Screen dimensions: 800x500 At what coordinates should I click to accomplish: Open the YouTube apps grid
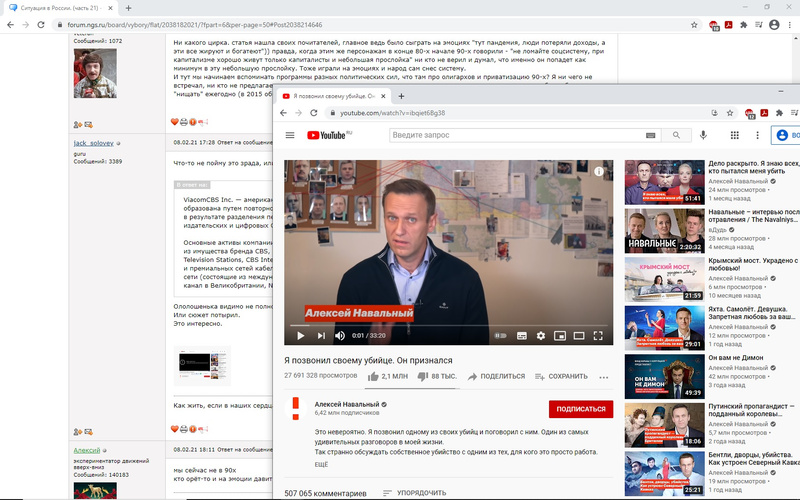(735, 135)
